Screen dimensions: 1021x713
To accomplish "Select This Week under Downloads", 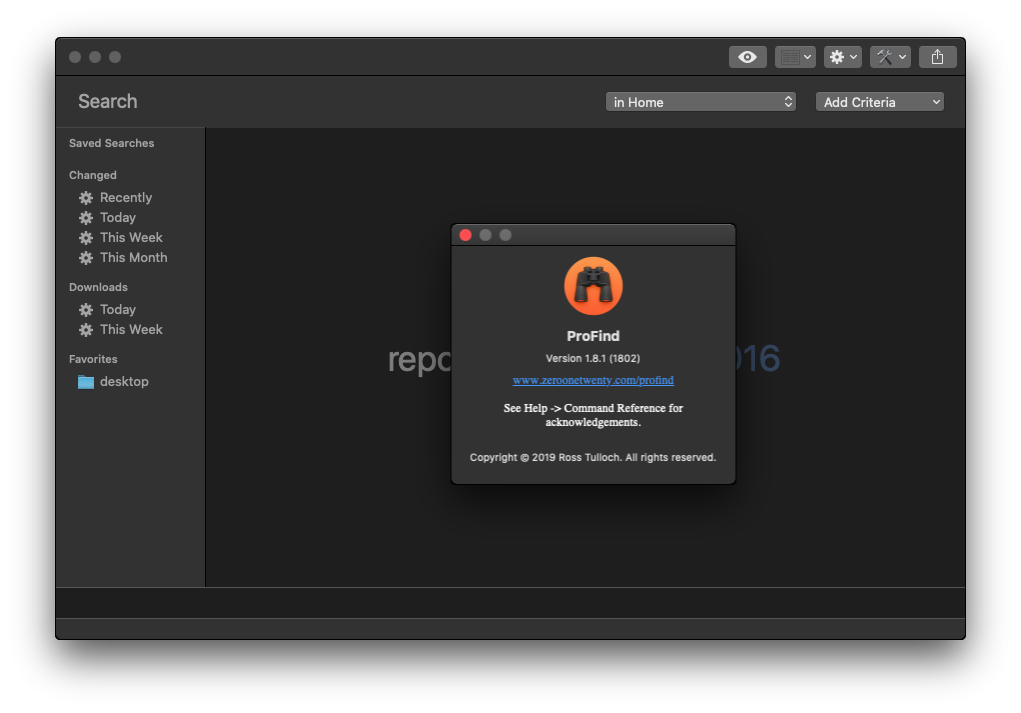I will 131,329.
